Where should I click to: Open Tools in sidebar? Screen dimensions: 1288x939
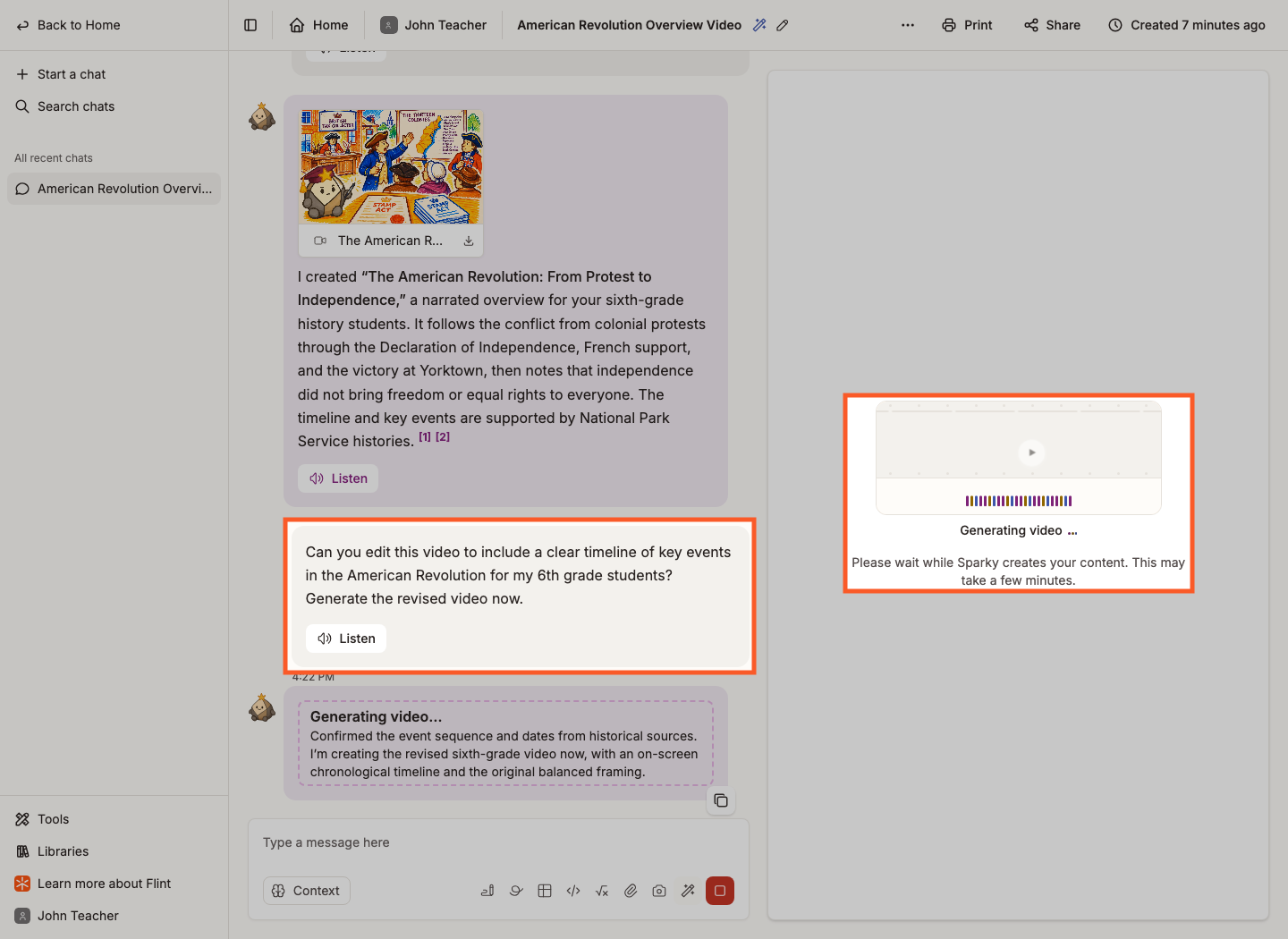pyautogui.click(x=42, y=819)
